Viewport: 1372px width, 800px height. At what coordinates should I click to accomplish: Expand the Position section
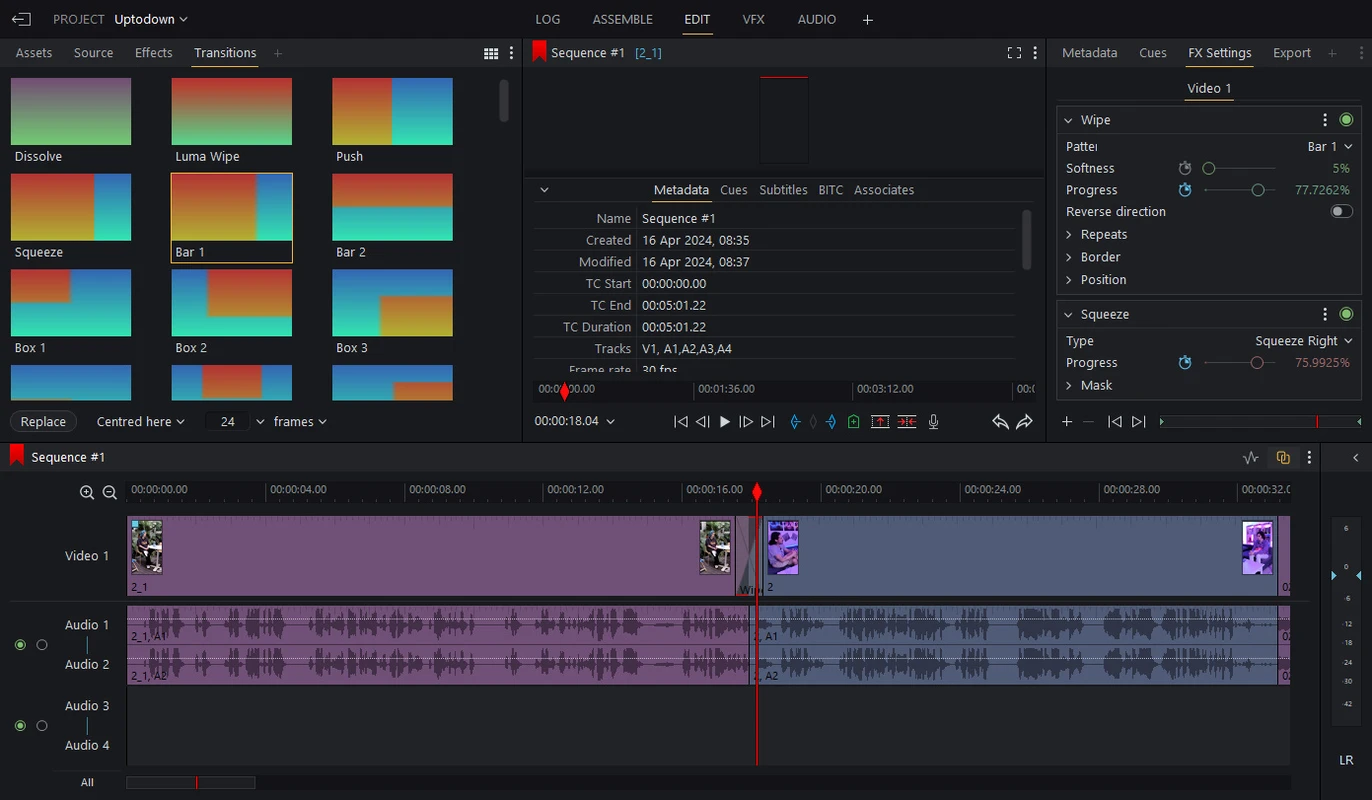click(x=1096, y=280)
